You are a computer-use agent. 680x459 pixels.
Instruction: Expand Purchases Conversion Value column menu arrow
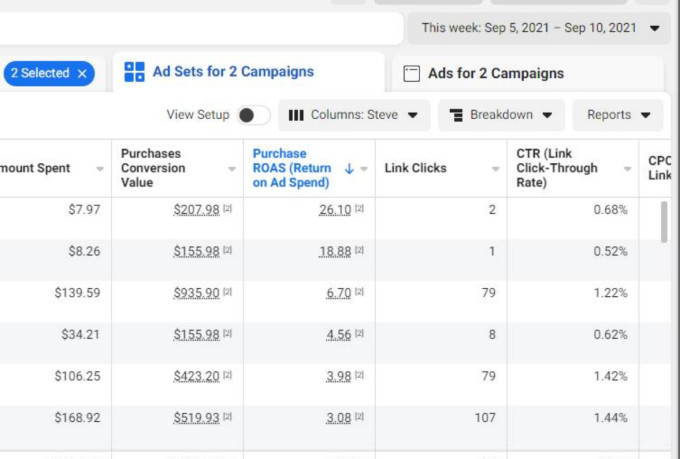point(232,169)
